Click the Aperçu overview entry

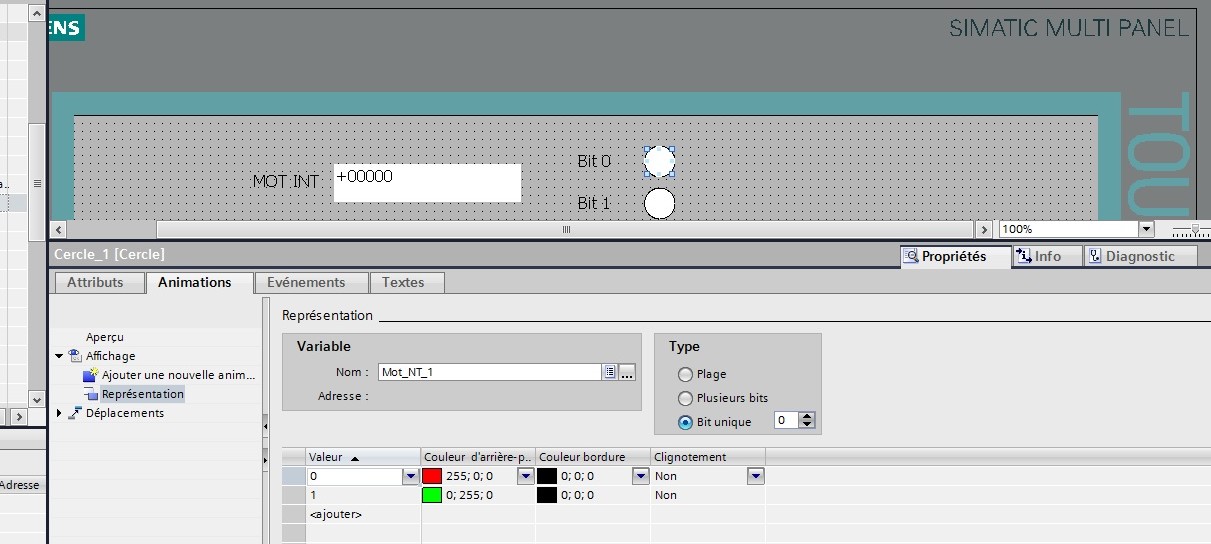pos(105,338)
